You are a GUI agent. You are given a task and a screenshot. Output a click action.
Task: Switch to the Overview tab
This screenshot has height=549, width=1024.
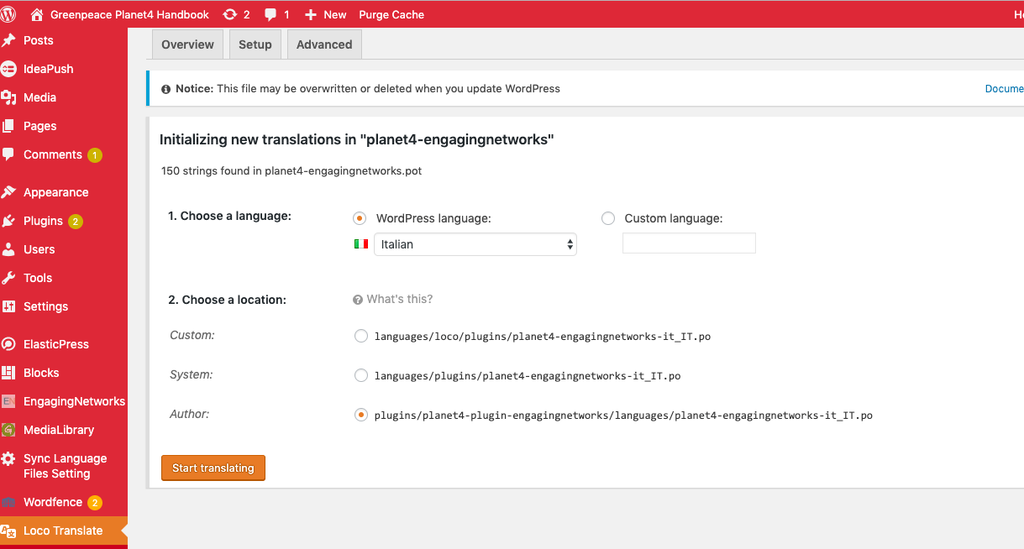click(x=187, y=44)
